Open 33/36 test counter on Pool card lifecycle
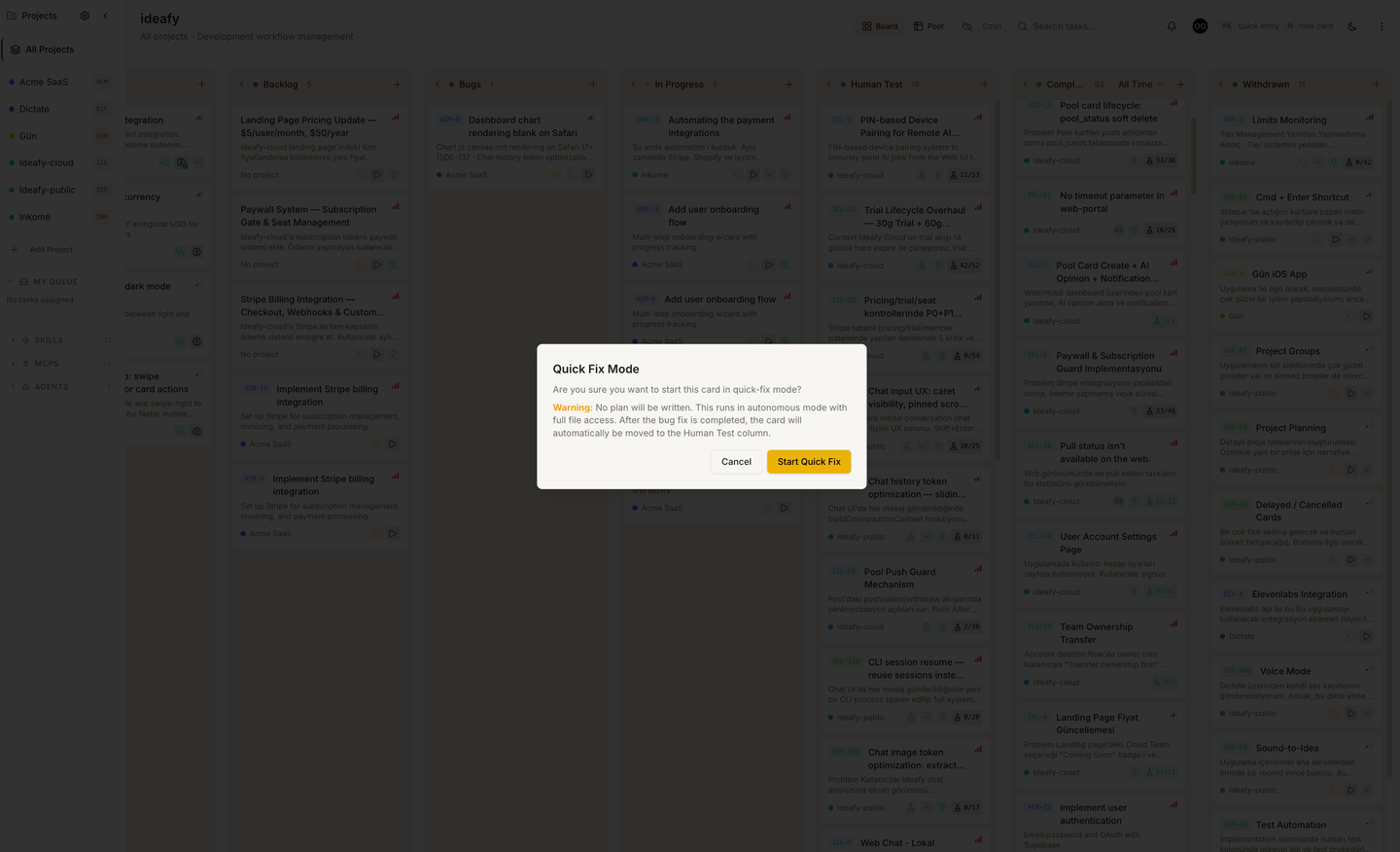Viewport: 1400px width, 852px height. [1161, 160]
